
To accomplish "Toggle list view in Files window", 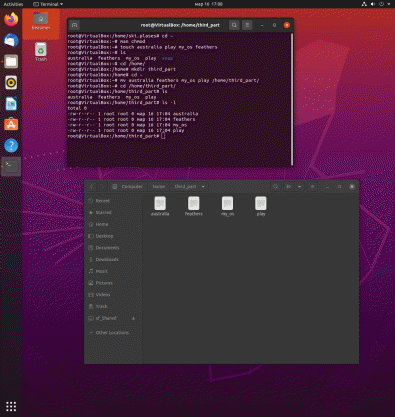I will point(289,187).
